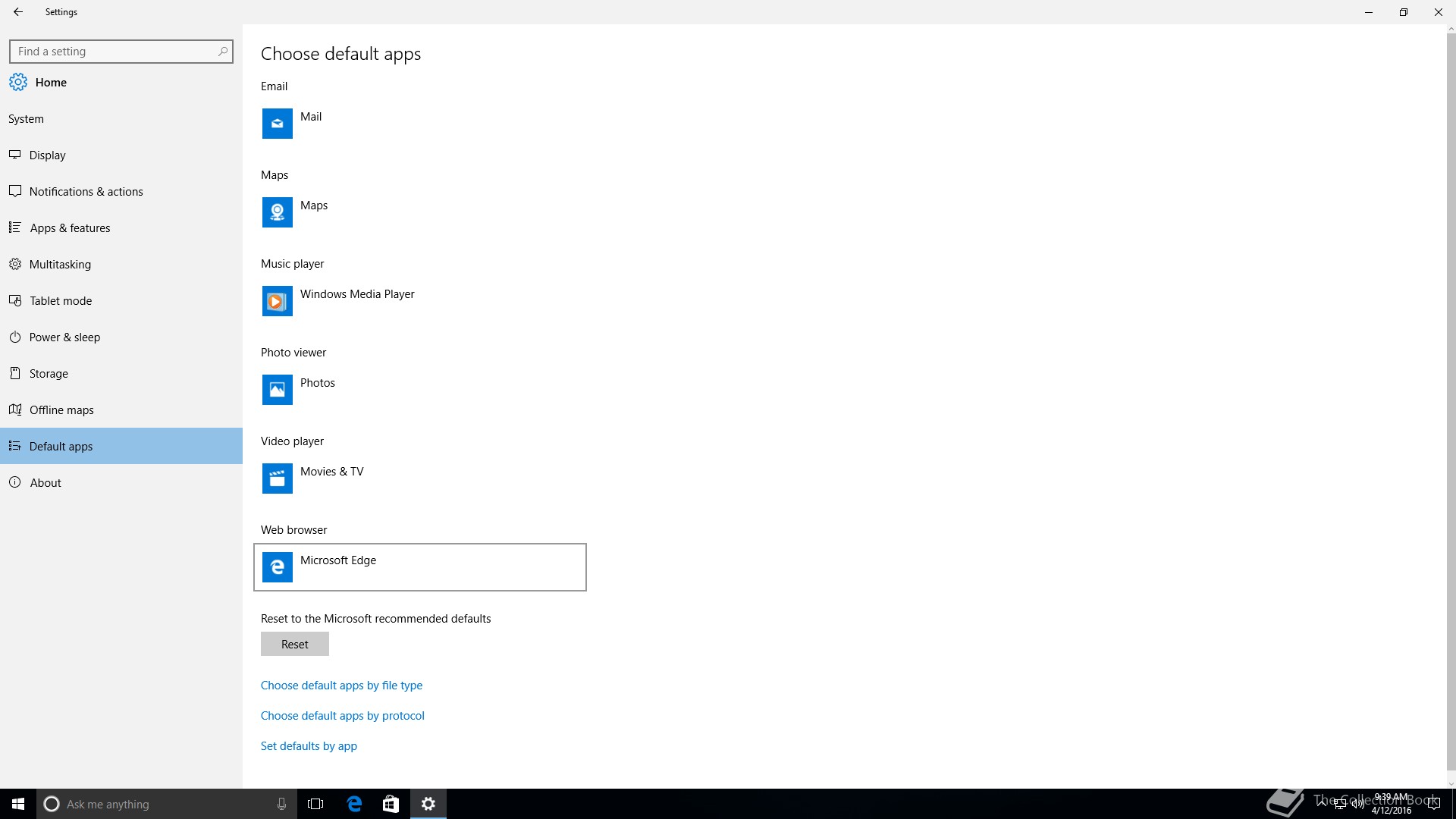Click the Apps & features list icon
The width and height of the screenshot is (1456, 819).
(14, 227)
